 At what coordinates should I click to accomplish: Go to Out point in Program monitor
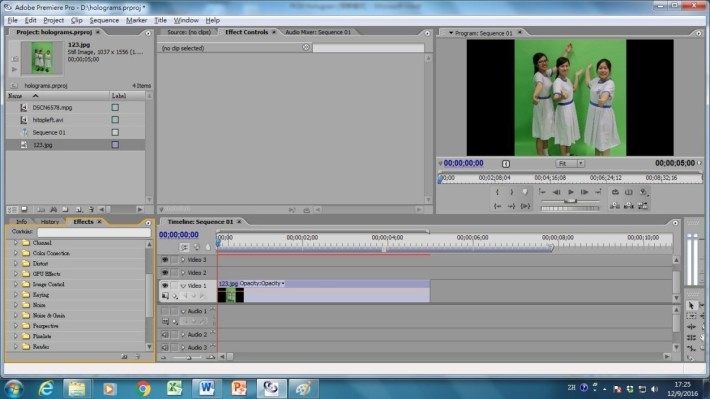(511, 206)
